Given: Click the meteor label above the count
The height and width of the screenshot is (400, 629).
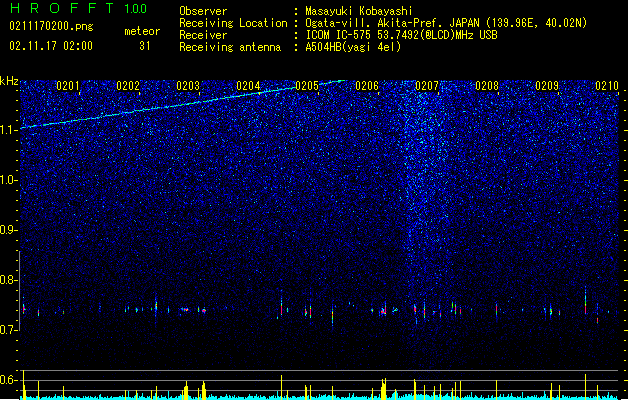Looking at the screenshot, I should (x=142, y=31).
